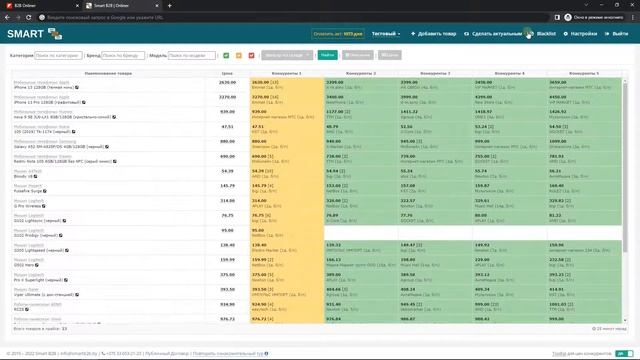Click the repeat introductory tour footer link
Image resolution: width=640 pixels, height=360 pixels.
(228, 353)
